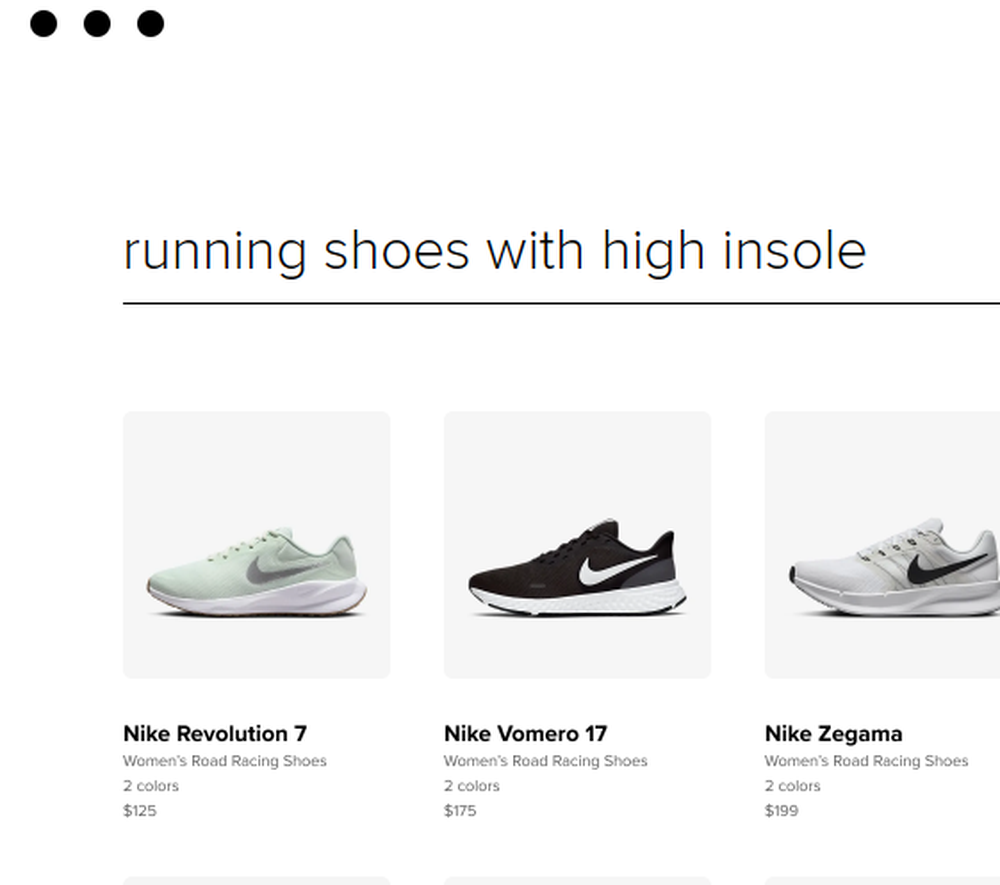Open the Nike Zegama shoe image

point(883,545)
